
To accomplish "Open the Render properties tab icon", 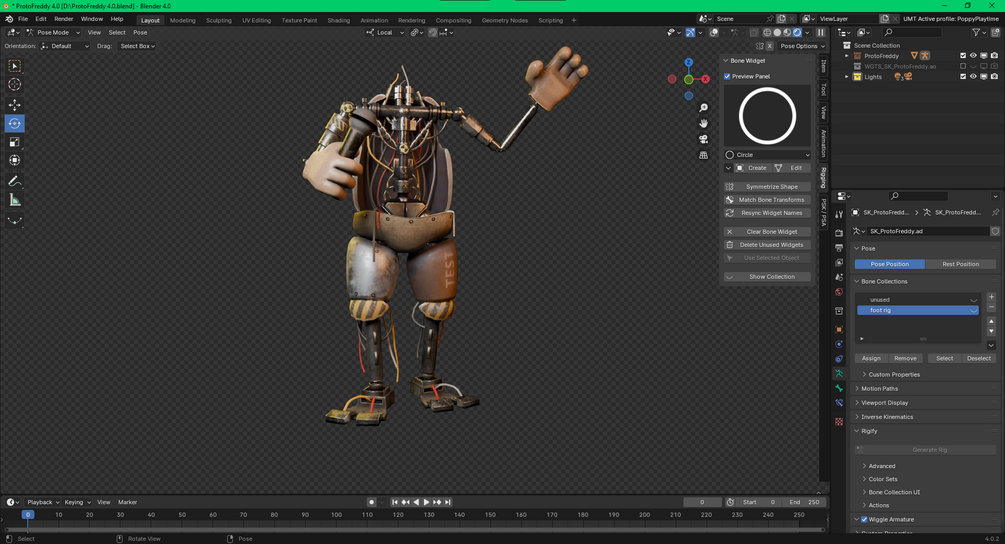I will pyautogui.click(x=839, y=233).
